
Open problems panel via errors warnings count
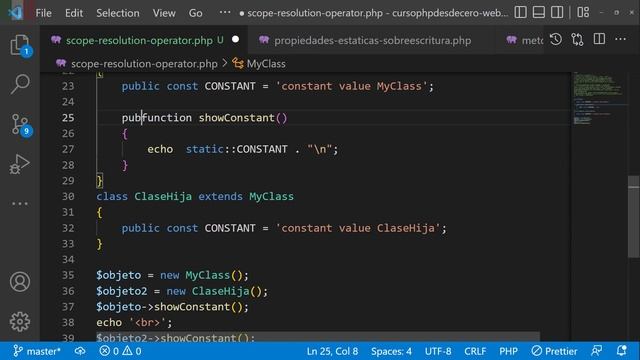(120, 351)
